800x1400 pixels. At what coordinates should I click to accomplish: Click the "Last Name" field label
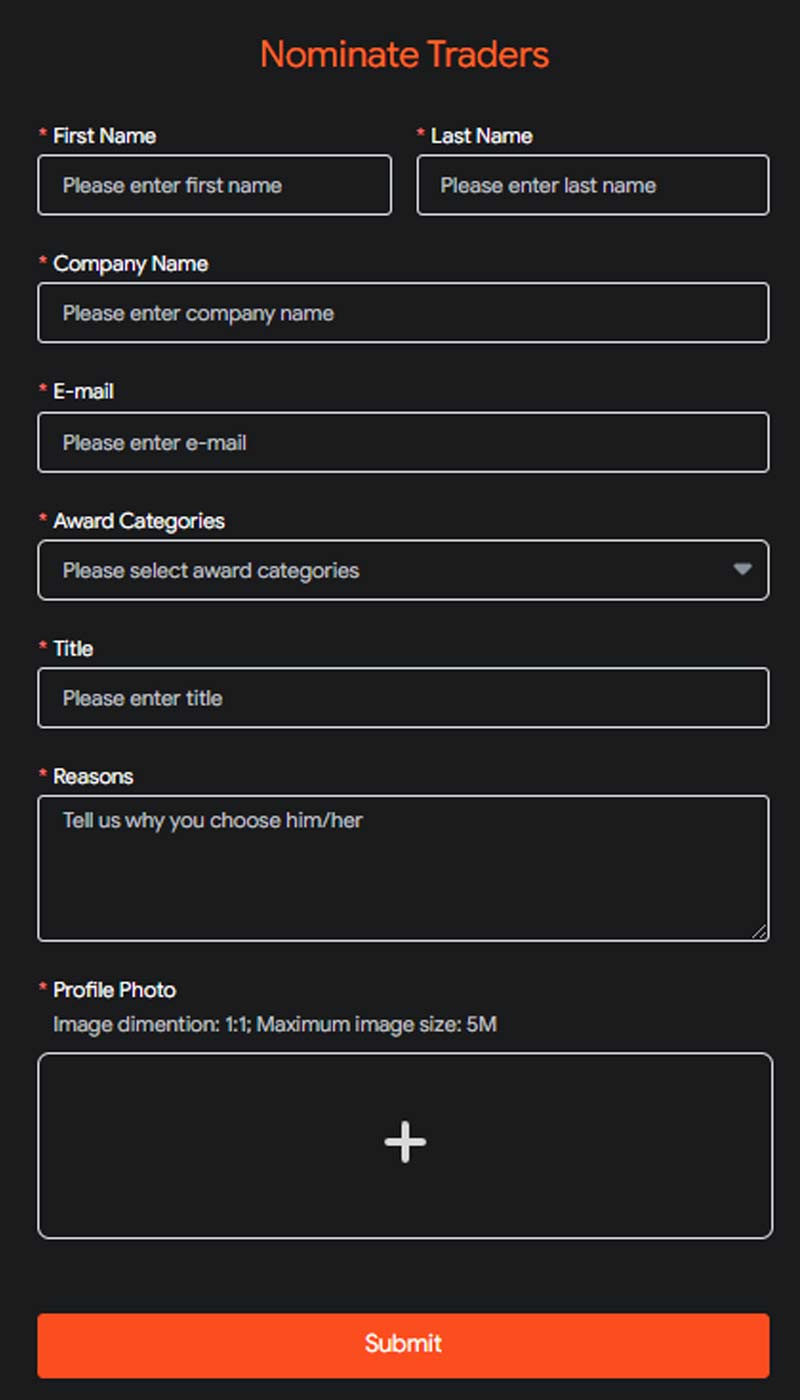click(481, 136)
